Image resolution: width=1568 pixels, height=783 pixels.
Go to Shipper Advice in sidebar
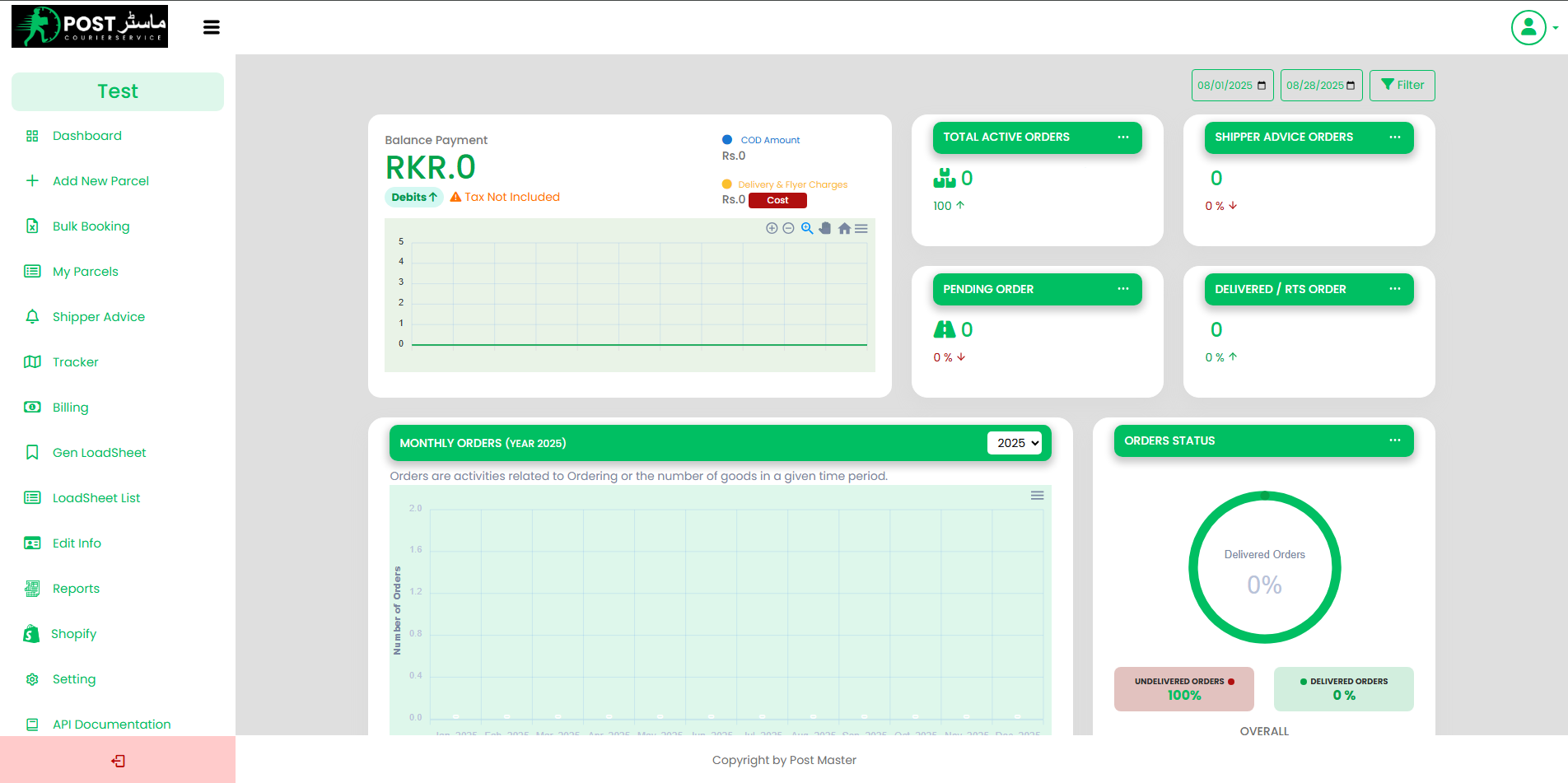pyautogui.click(x=98, y=317)
